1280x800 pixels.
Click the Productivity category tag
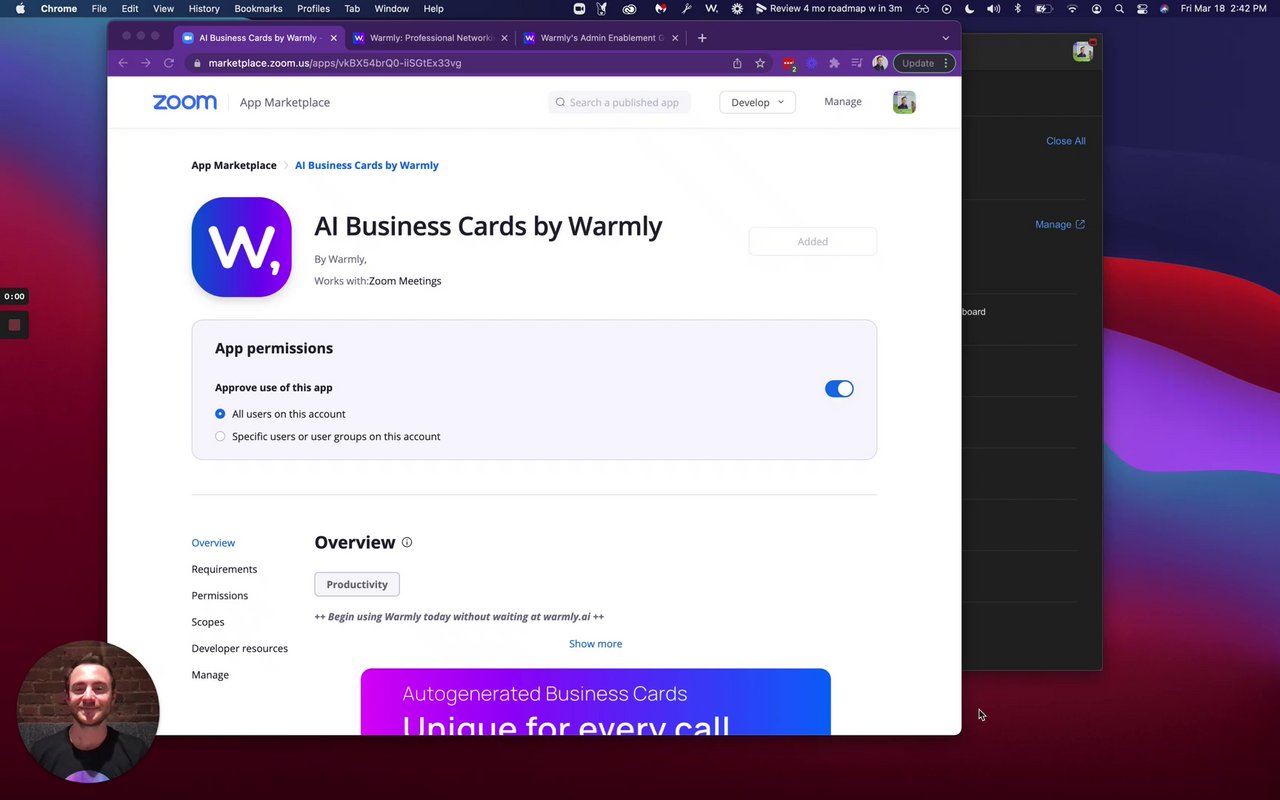click(357, 584)
